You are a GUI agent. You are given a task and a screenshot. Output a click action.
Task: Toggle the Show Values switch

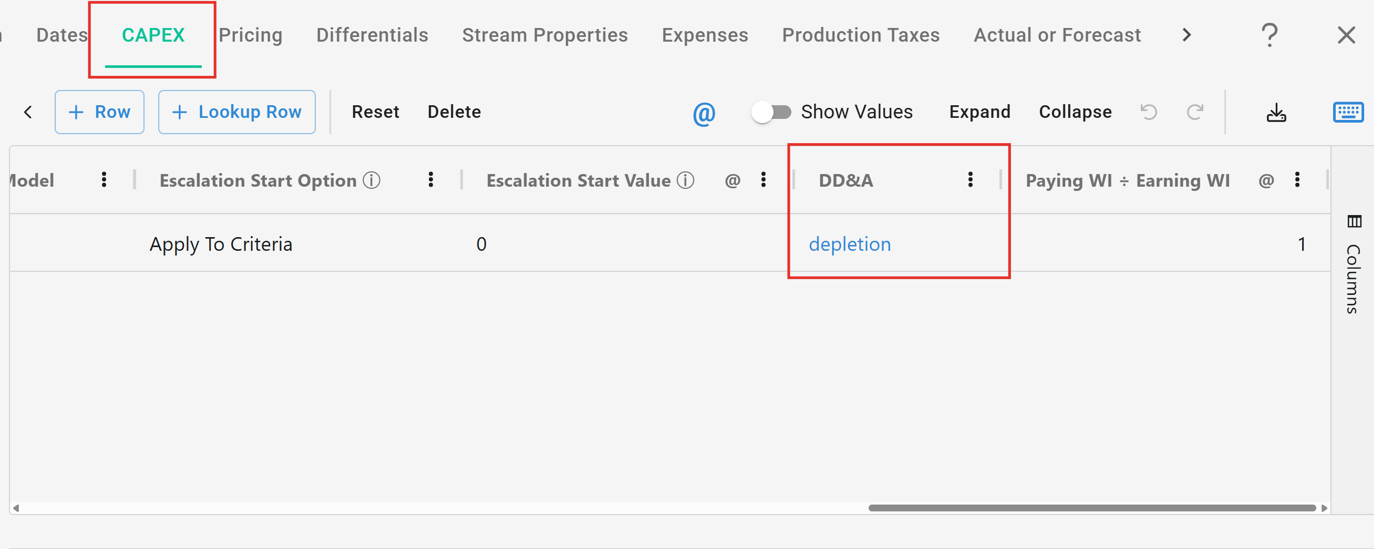(771, 112)
